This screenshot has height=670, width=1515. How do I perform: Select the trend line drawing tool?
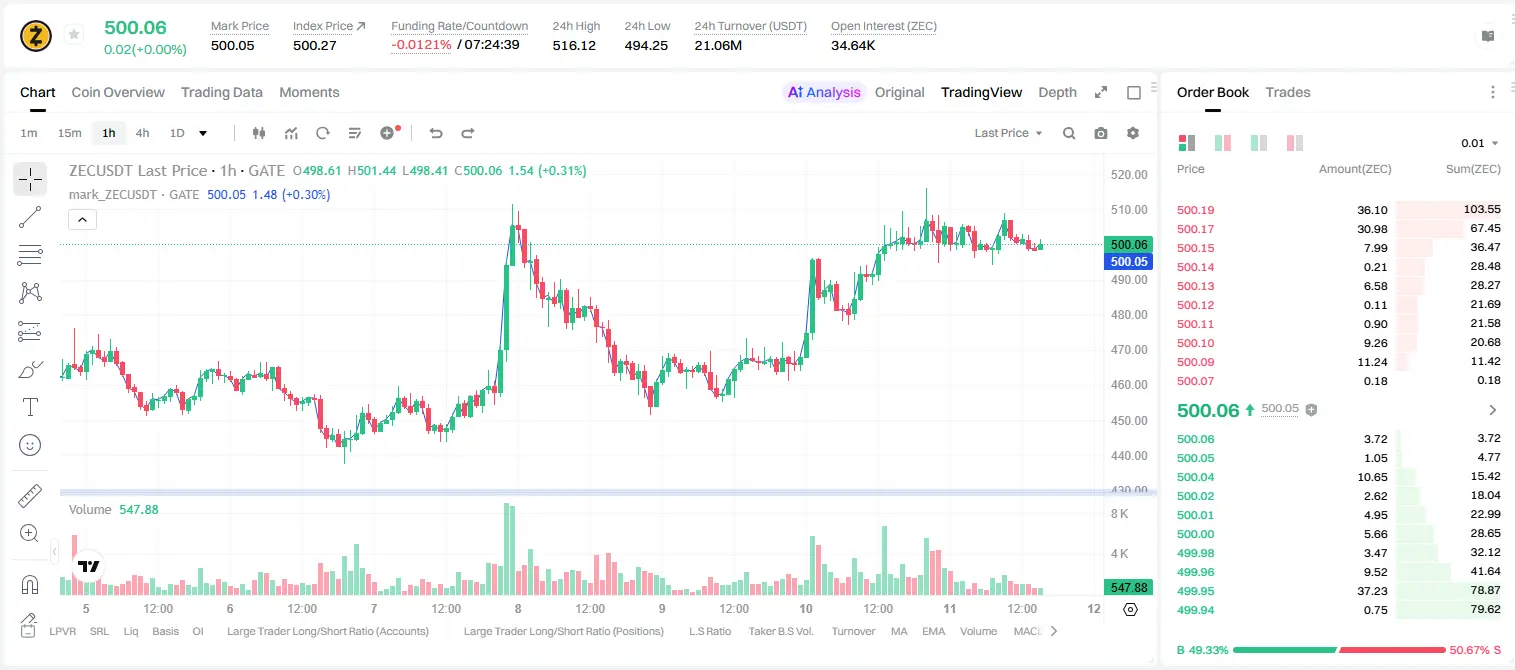[30, 217]
